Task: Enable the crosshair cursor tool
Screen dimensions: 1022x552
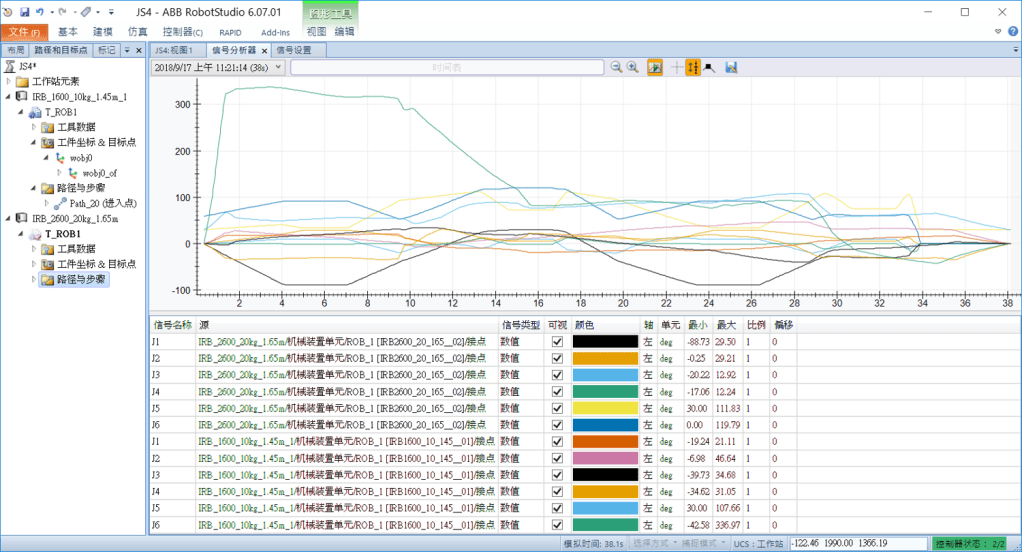Action: point(677,67)
